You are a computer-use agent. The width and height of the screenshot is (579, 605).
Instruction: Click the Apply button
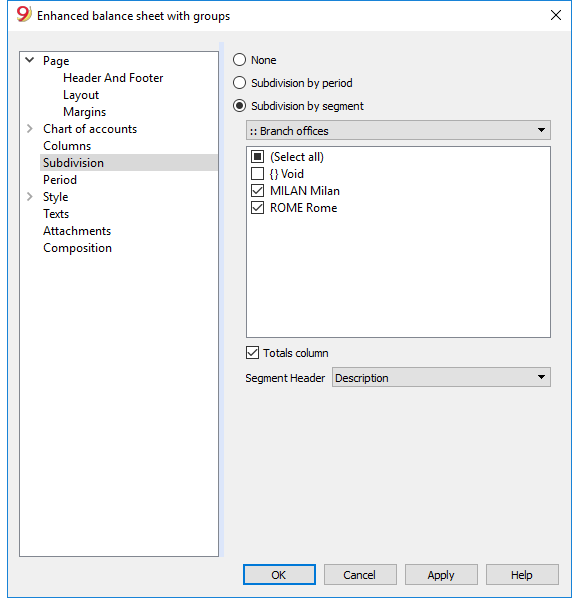(441, 575)
